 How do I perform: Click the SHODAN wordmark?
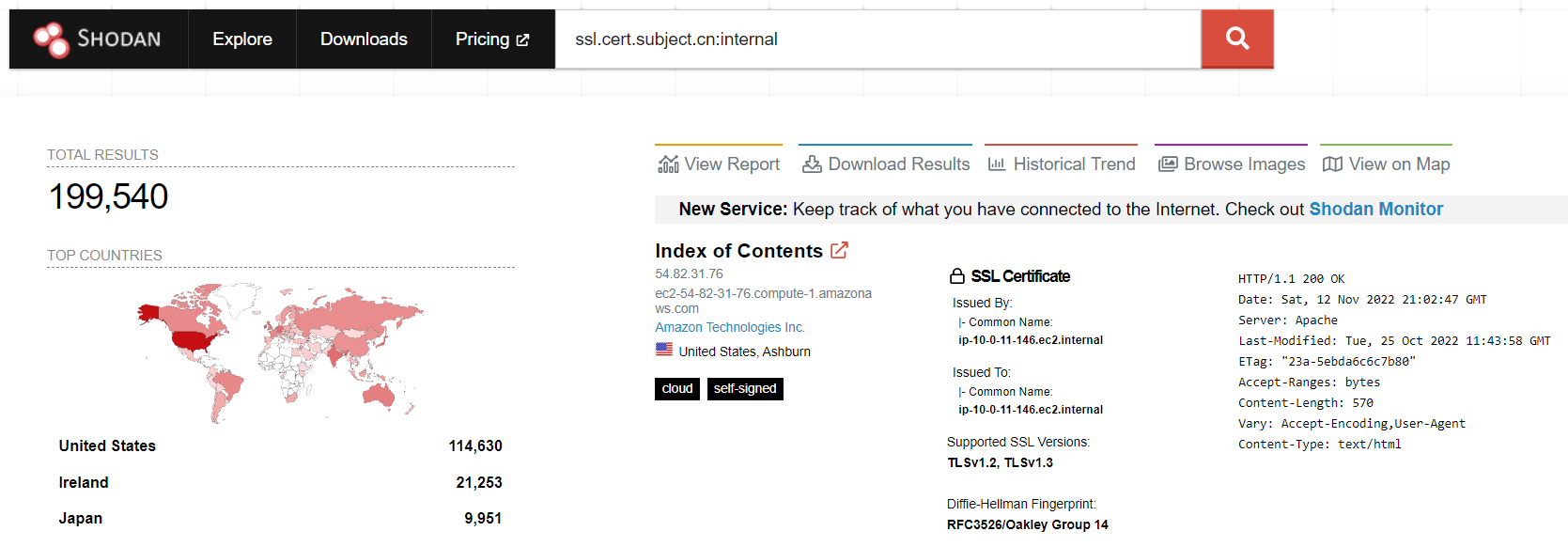[119, 39]
